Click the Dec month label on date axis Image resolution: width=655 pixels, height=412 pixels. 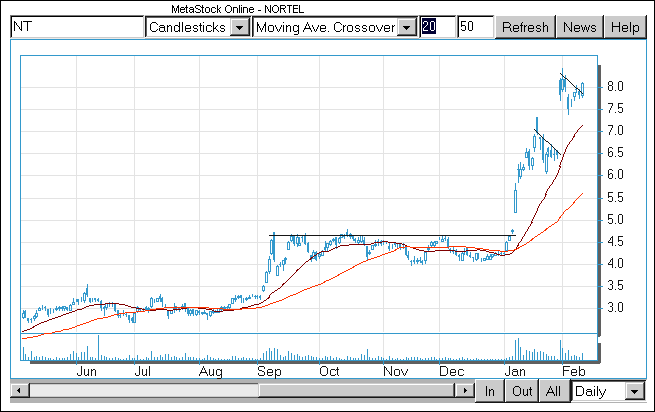click(452, 371)
